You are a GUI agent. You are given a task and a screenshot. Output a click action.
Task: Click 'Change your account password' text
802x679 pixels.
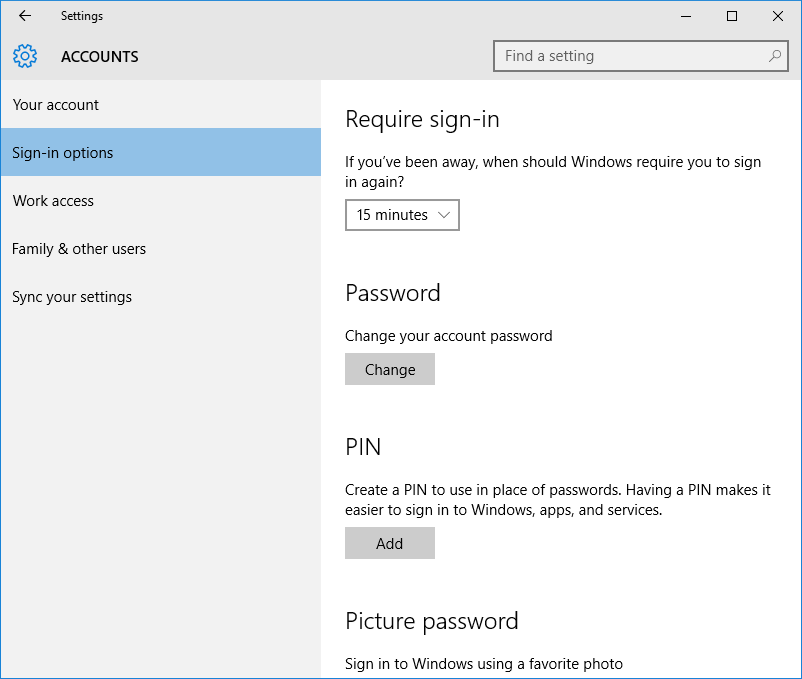point(449,336)
